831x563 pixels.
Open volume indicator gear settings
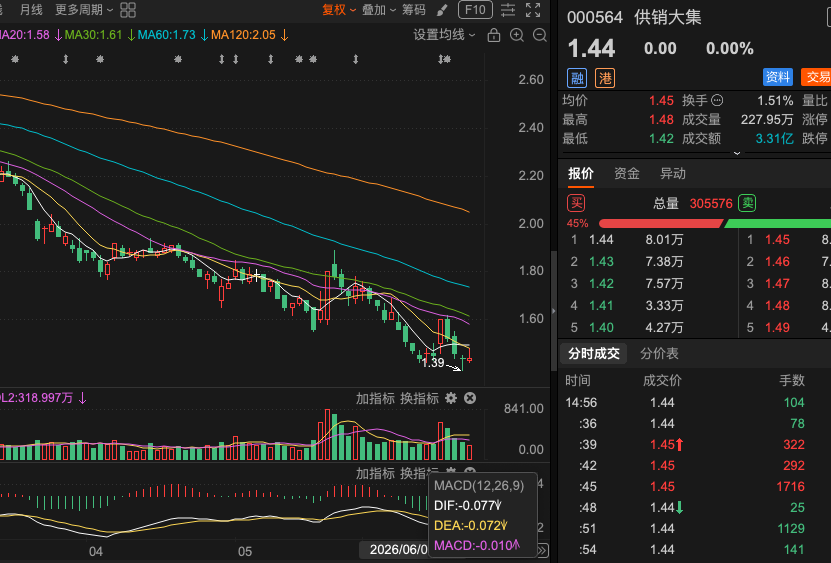pos(450,398)
